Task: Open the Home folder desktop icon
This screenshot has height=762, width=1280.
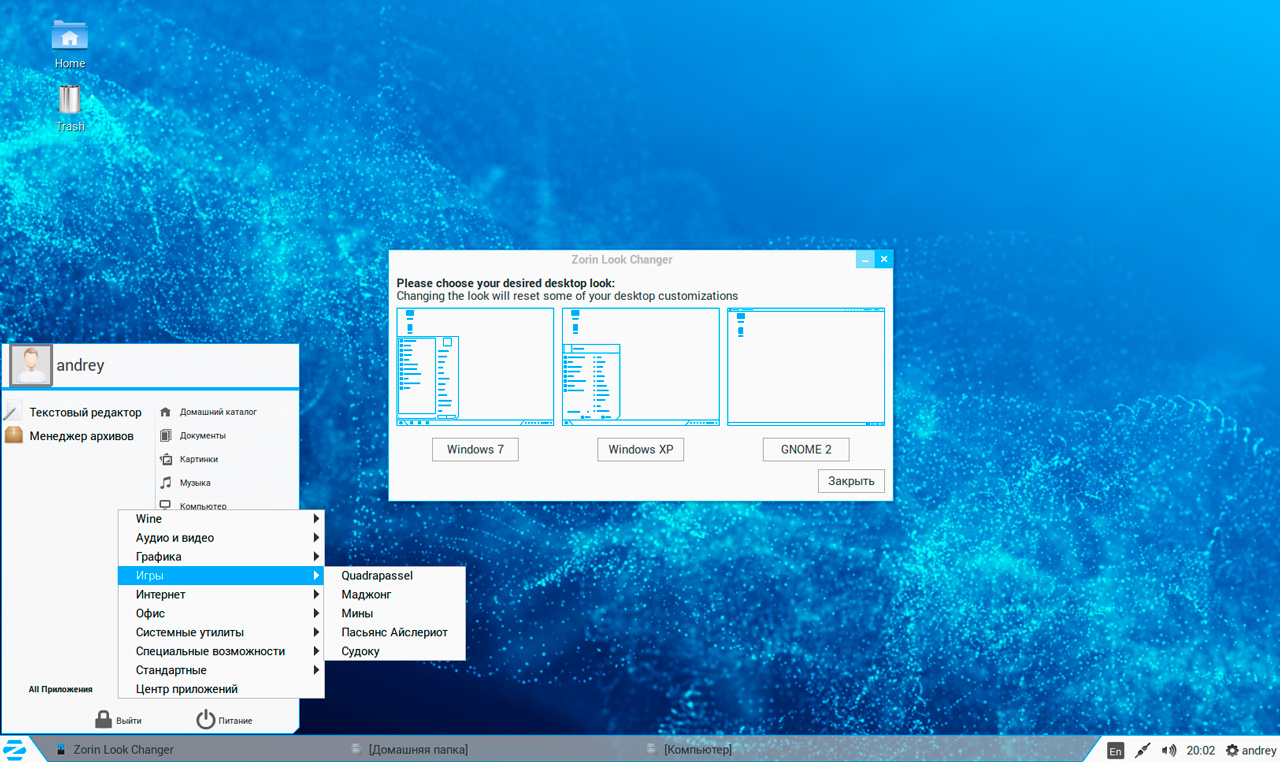Action: (69, 37)
